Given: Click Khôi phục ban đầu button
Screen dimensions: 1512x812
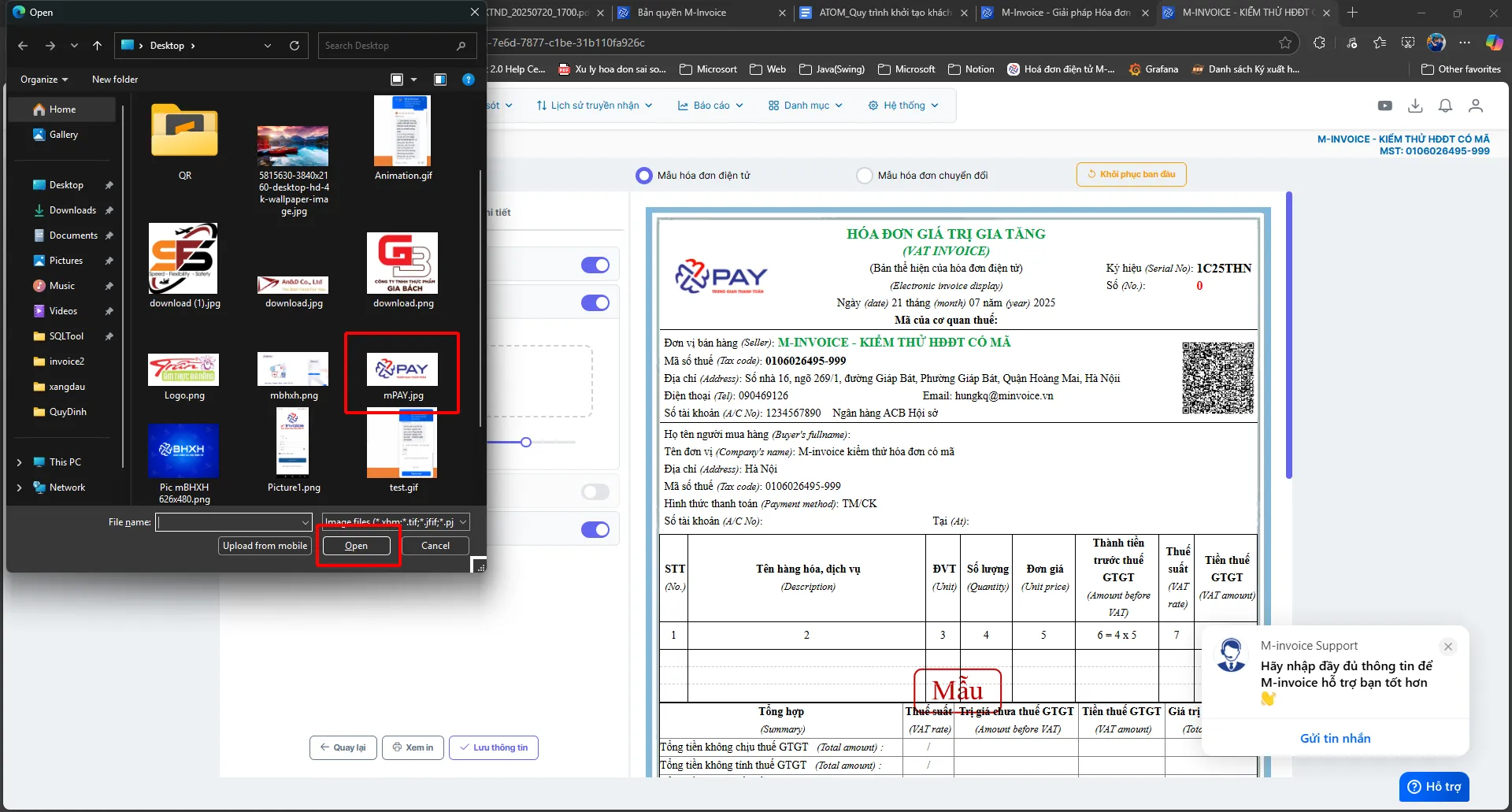Looking at the screenshot, I should point(1132,174).
